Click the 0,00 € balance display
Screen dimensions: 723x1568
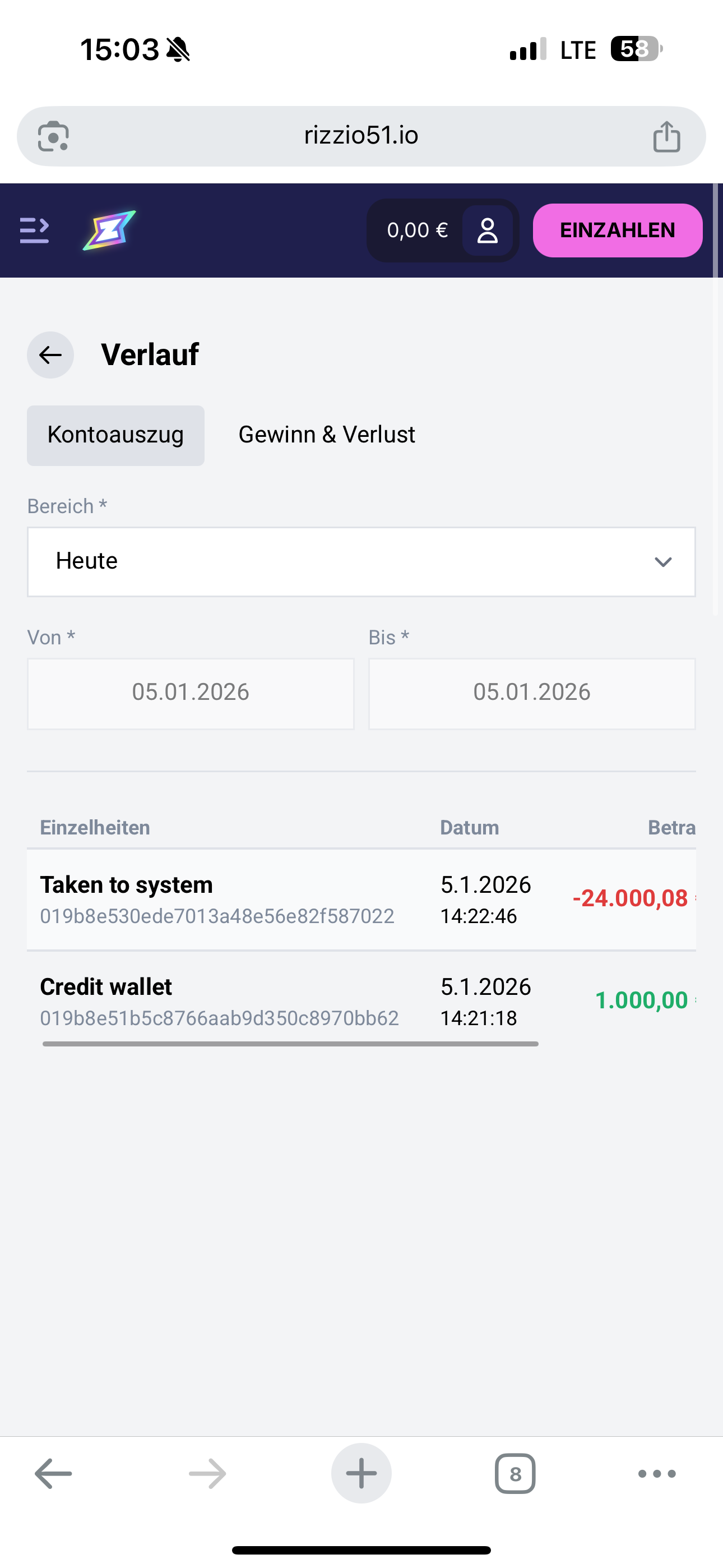tap(418, 230)
